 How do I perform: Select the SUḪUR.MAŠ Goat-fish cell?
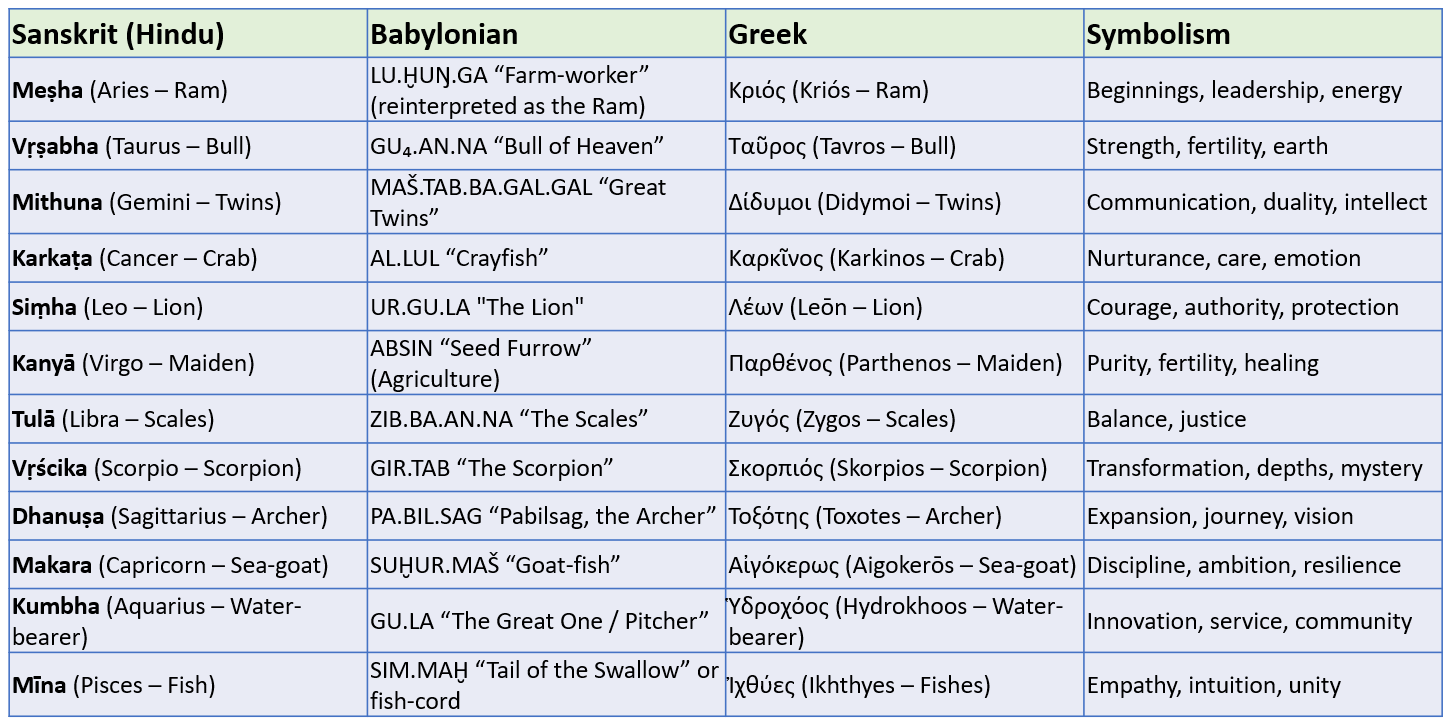pyautogui.click(x=495, y=565)
